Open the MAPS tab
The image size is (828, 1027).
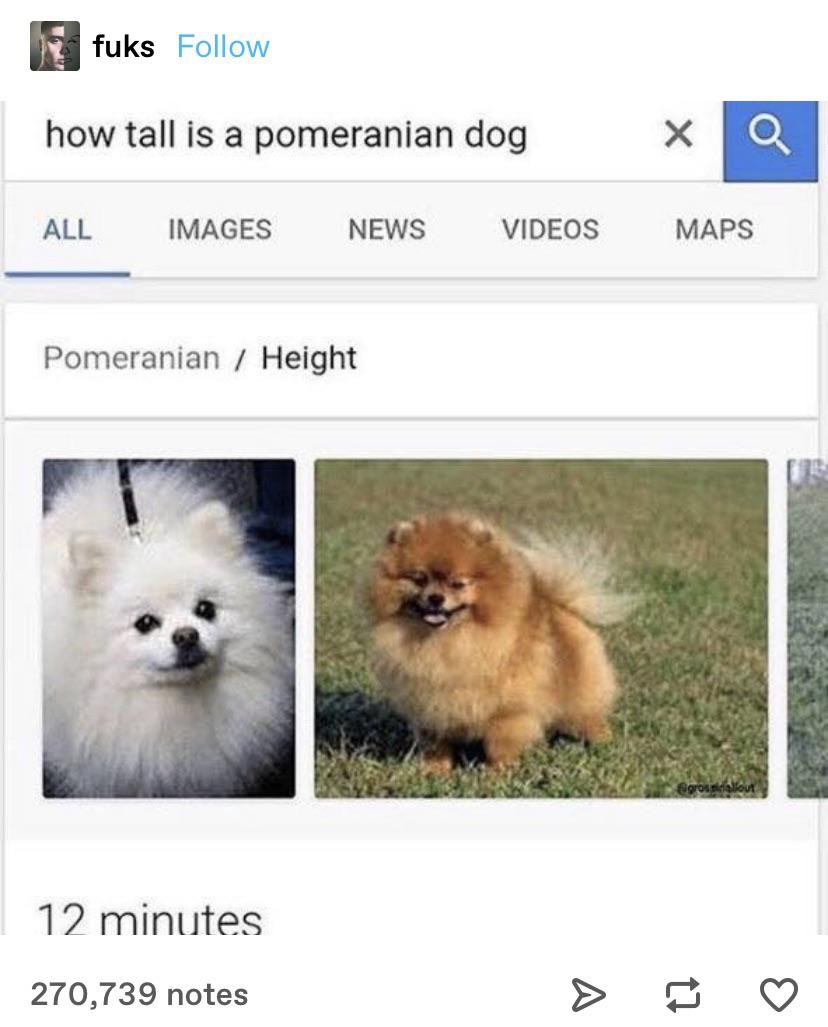714,229
